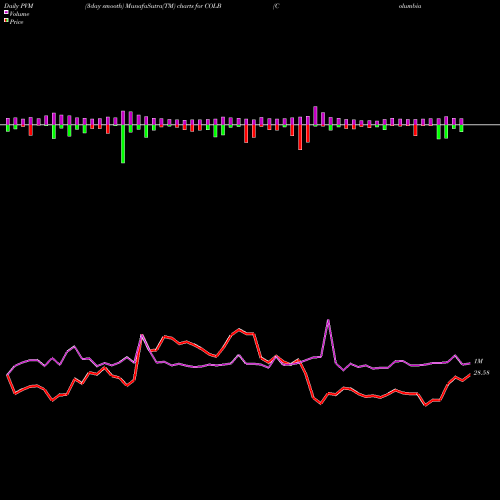
Task: Click the 'MunafaSutra(TM) charts for COLB' heading
Action: click(x=174, y=6)
